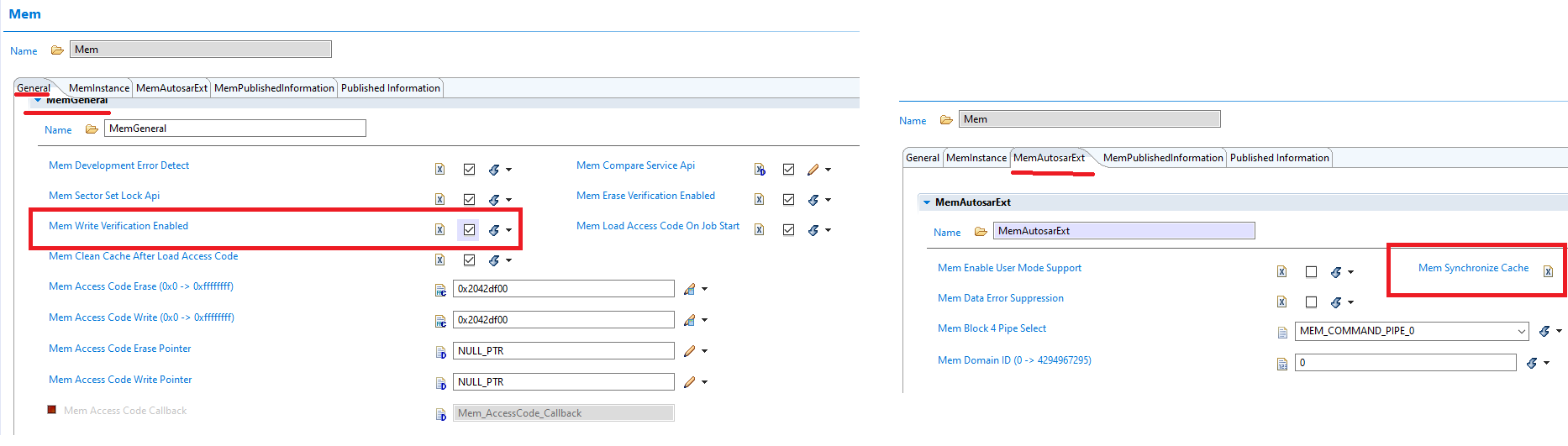Disable Mem Write Verification Enabled checkbox
Screen dimensions: 1568x446
coord(469,230)
